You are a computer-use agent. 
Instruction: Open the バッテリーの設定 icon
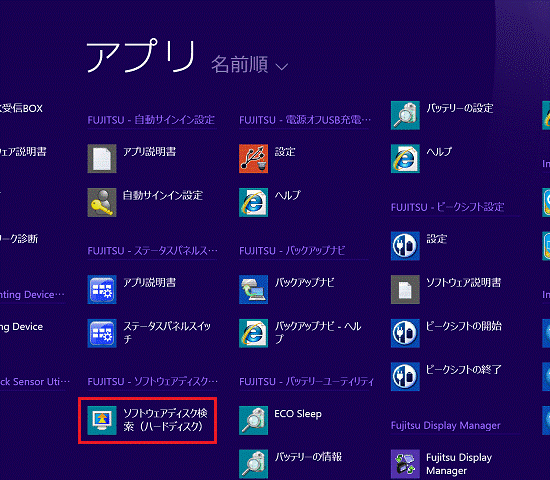(405, 115)
